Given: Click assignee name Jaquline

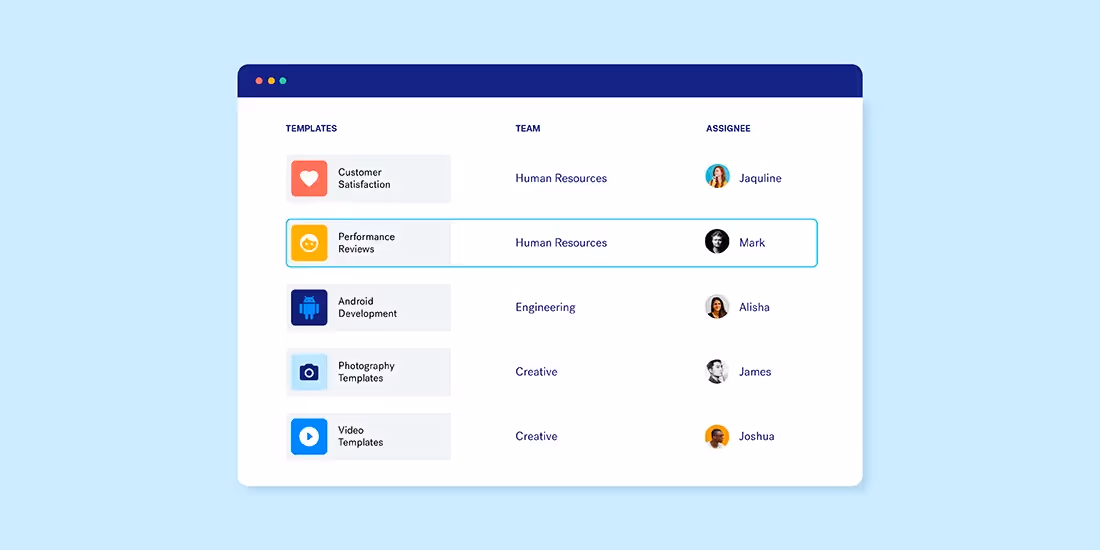Looking at the screenshot, I should (760, 178).
